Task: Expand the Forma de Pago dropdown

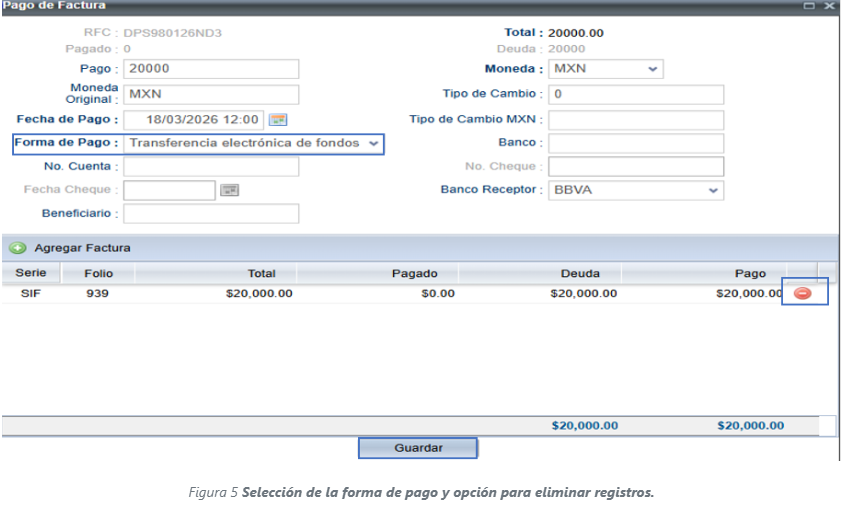Action: click(373, 143)
